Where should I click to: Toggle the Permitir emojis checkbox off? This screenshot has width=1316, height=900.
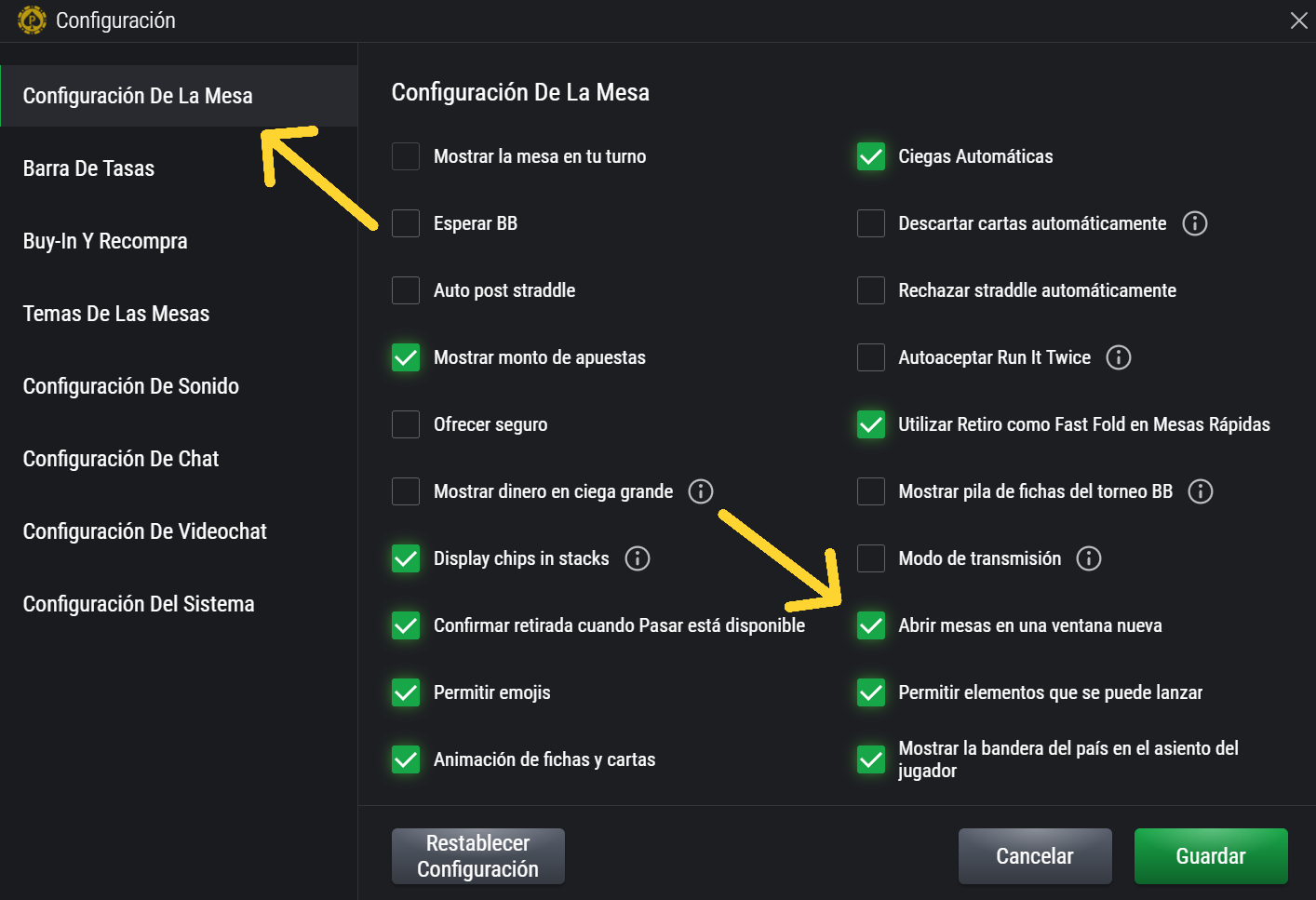tap(406, 692)
